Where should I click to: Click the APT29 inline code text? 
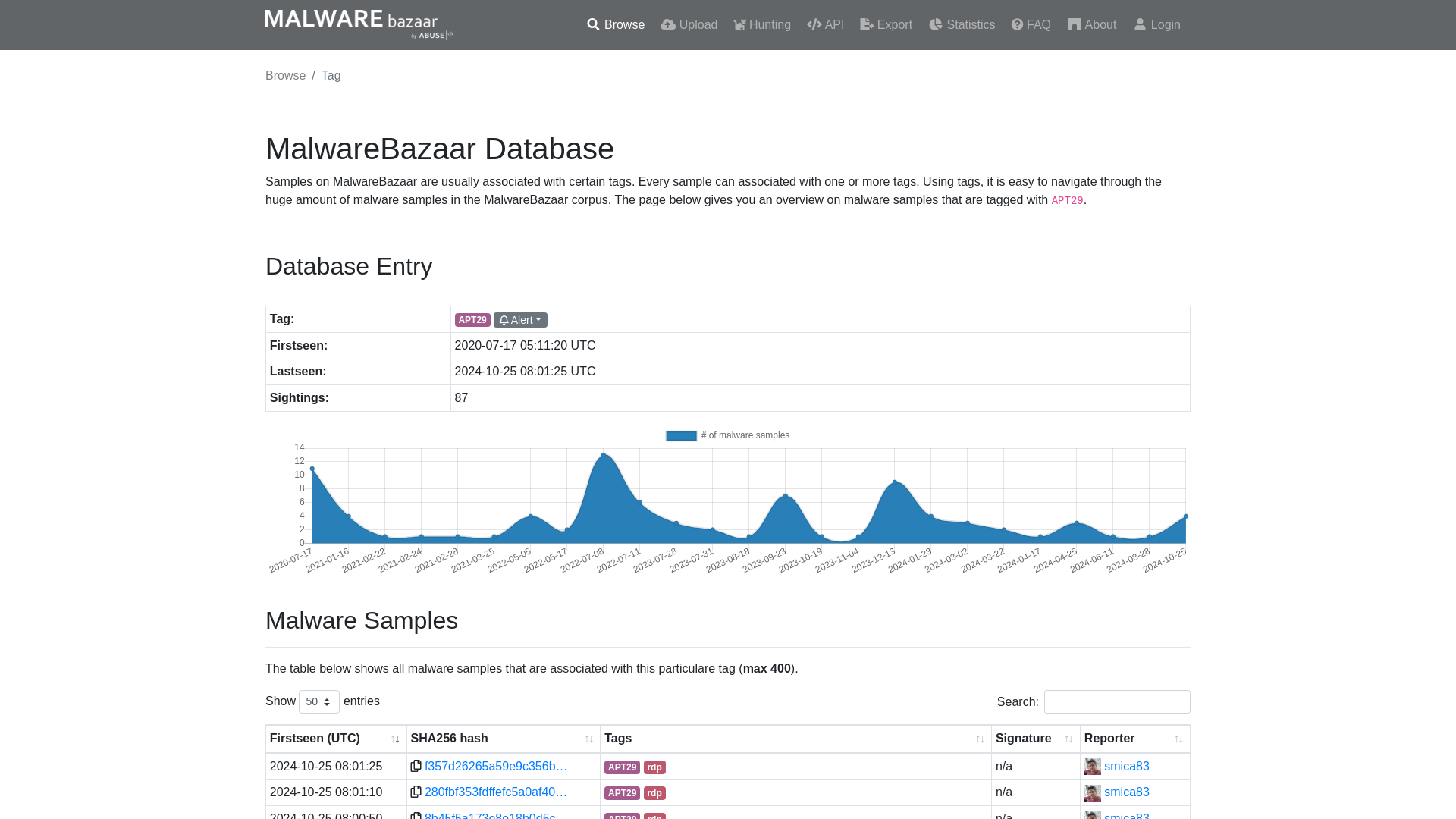[1067, 201]
